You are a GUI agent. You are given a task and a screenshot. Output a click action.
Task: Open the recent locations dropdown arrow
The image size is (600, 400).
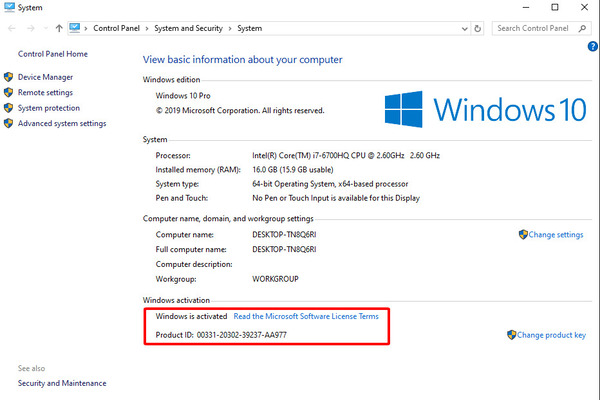pyautogui.click(x=46, y=28)
